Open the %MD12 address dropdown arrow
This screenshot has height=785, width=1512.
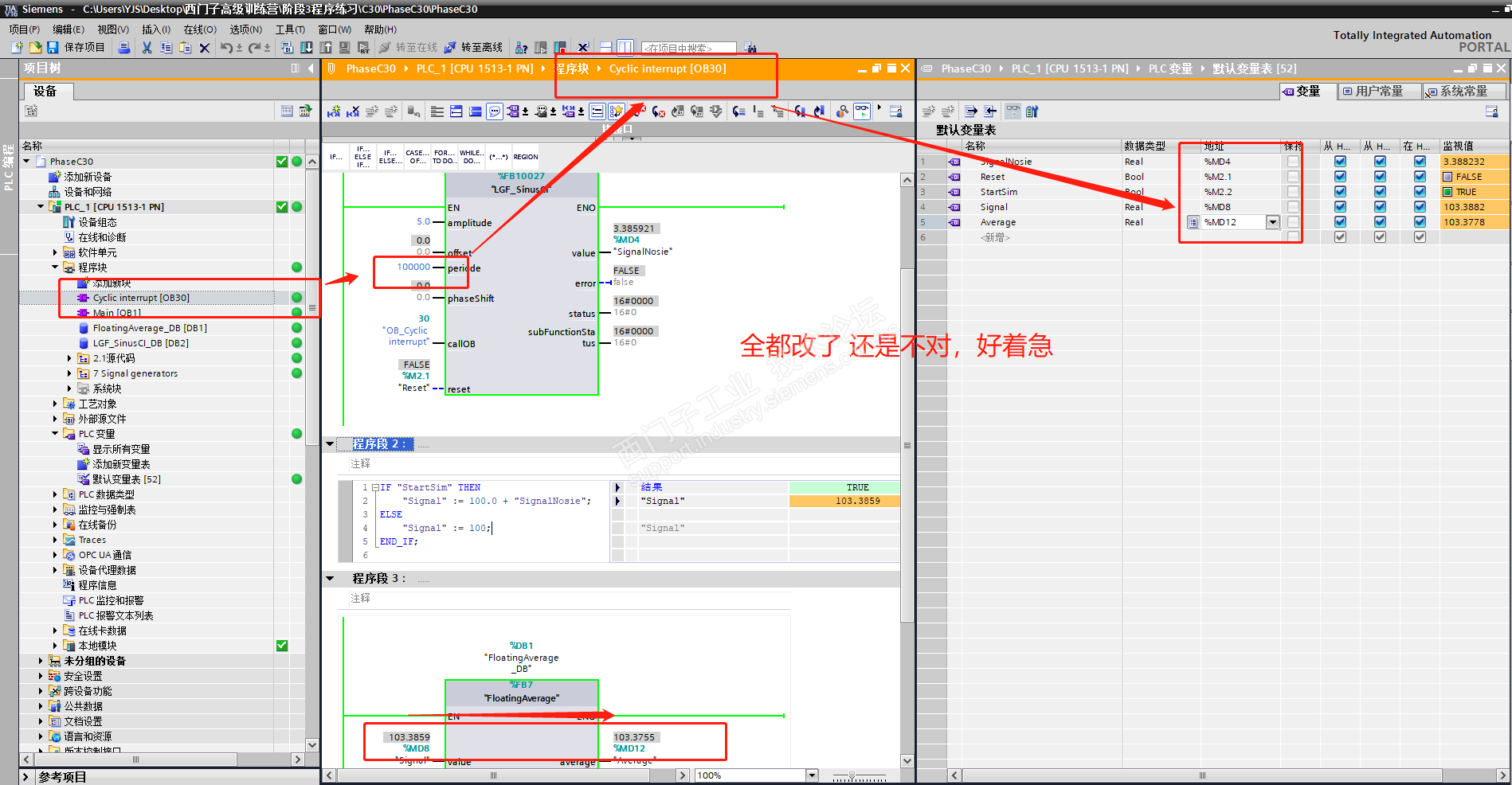click(x=1272, y=222)
